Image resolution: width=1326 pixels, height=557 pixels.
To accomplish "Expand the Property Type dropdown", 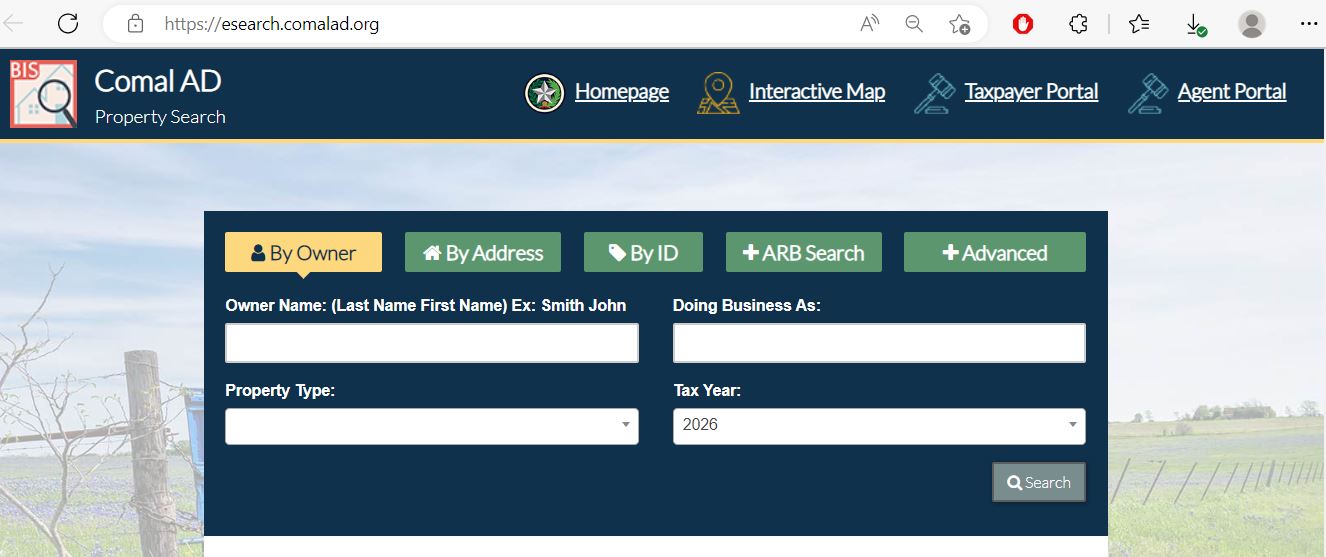I will 431,426.
